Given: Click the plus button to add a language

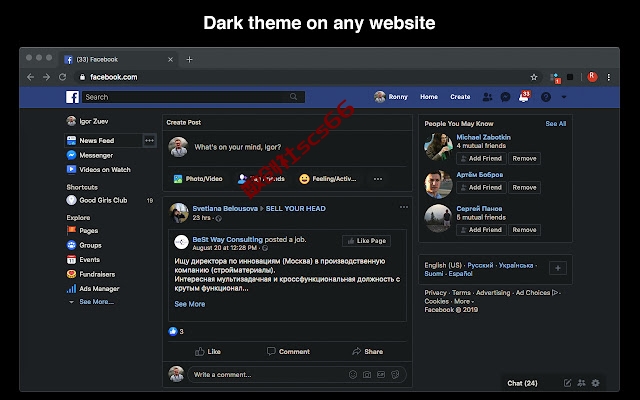Looking at the screenshot, I should (x=558, y=268).
